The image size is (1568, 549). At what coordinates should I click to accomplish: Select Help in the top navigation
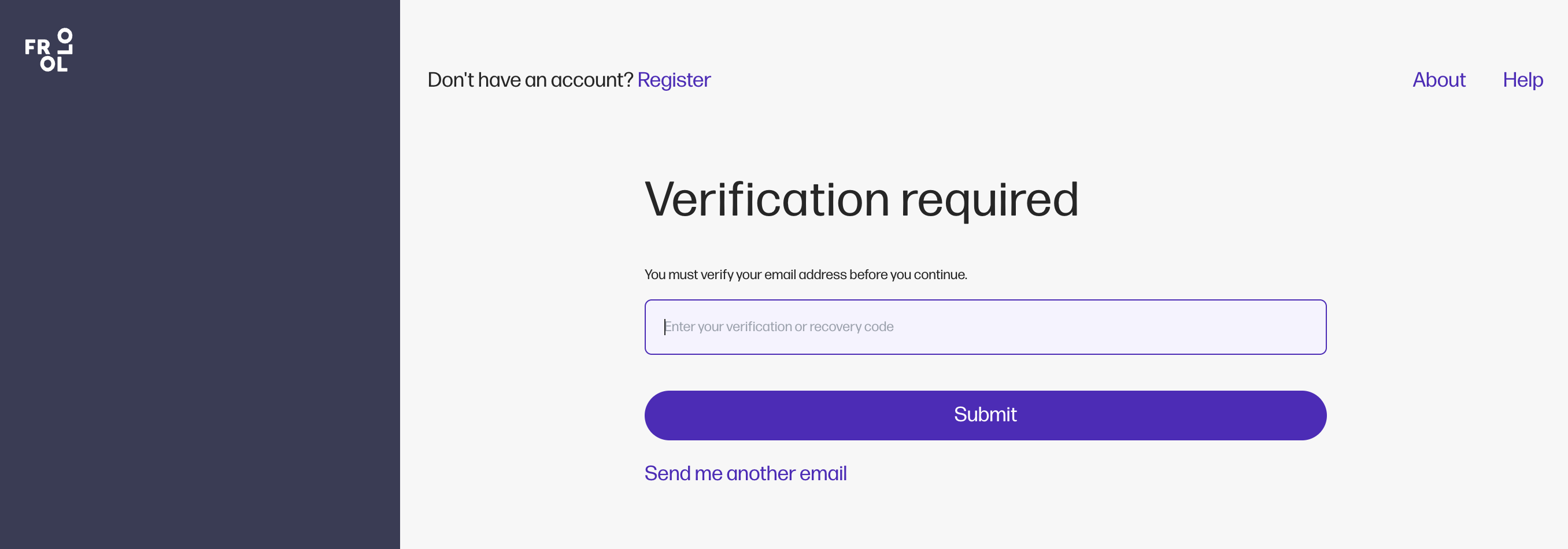pos(1522,80)
